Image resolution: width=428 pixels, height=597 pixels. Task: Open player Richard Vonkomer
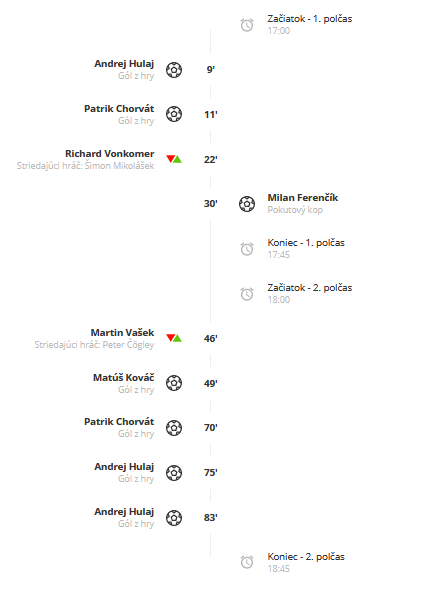coord(110,153)
